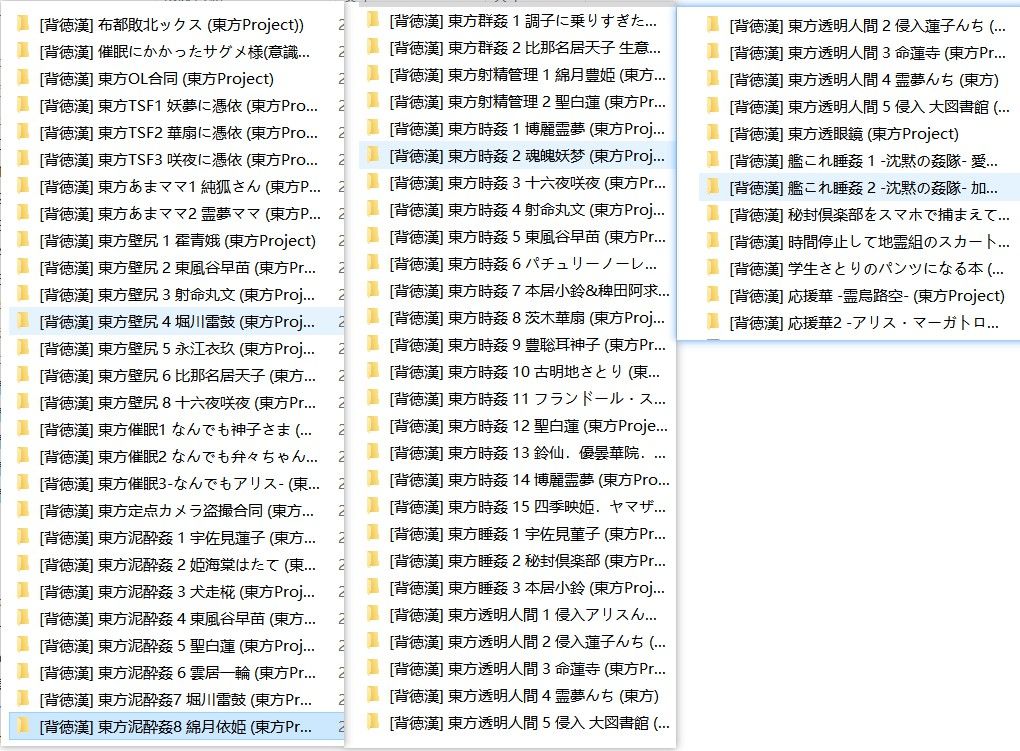1020x751 pixels.
Task: Click folder icon next to 東方催眠1 なんでも神子さま
Action: point(23,429)
